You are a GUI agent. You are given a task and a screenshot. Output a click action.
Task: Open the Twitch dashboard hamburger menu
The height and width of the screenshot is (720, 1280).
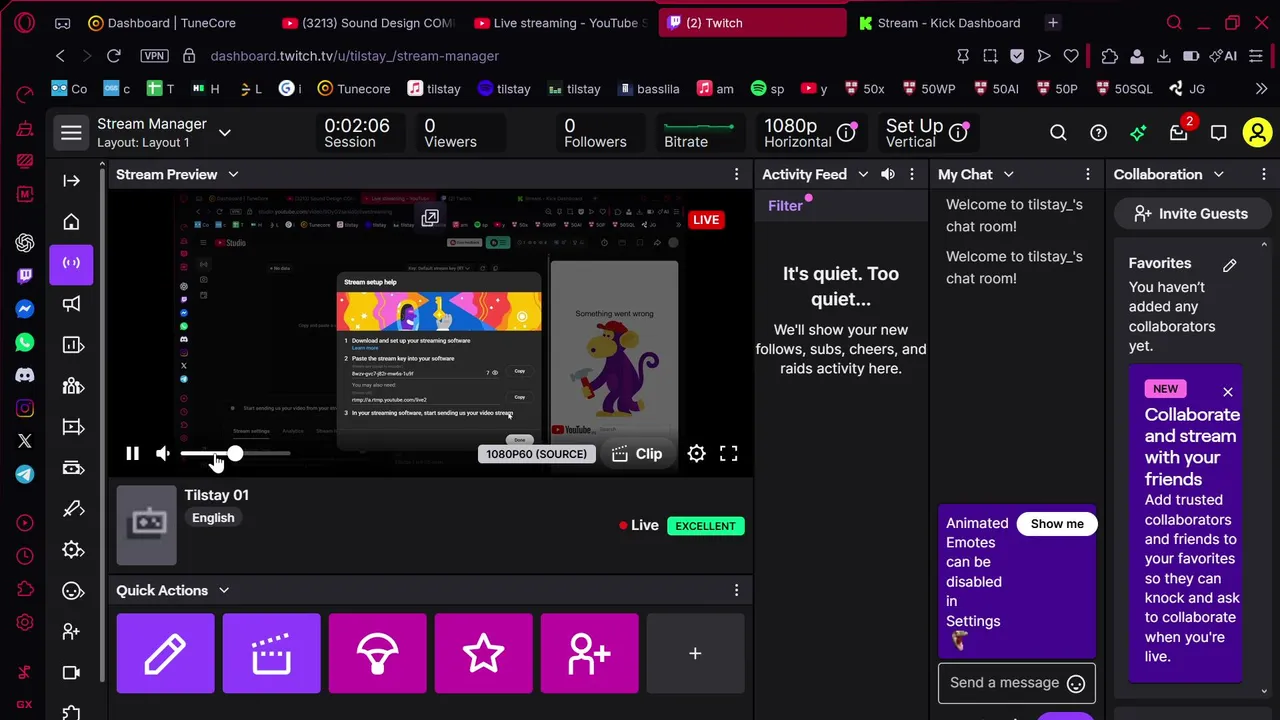pyautogui.click(x=71, y=132)
